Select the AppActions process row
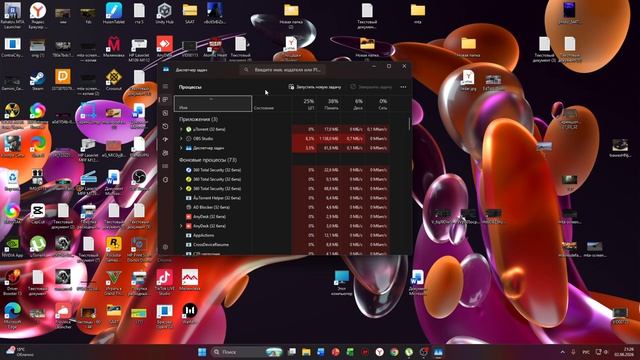Viewport: 640px width, 360px height. click(282, 235)
